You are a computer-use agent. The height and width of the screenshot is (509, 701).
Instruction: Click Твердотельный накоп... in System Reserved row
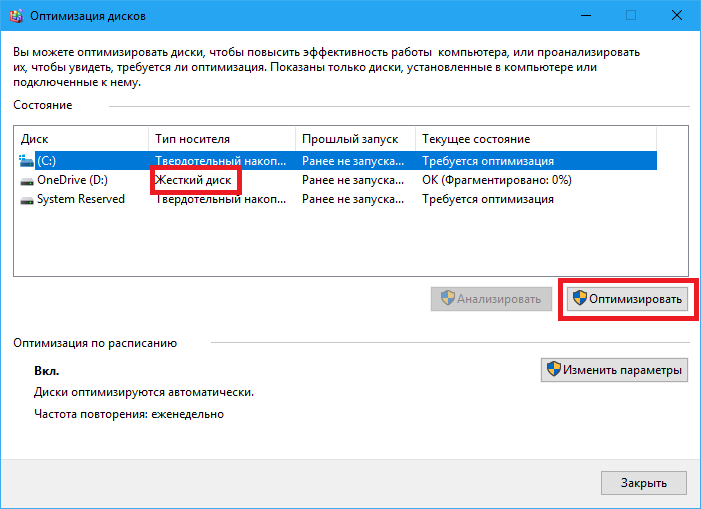[x=220, y=199]
